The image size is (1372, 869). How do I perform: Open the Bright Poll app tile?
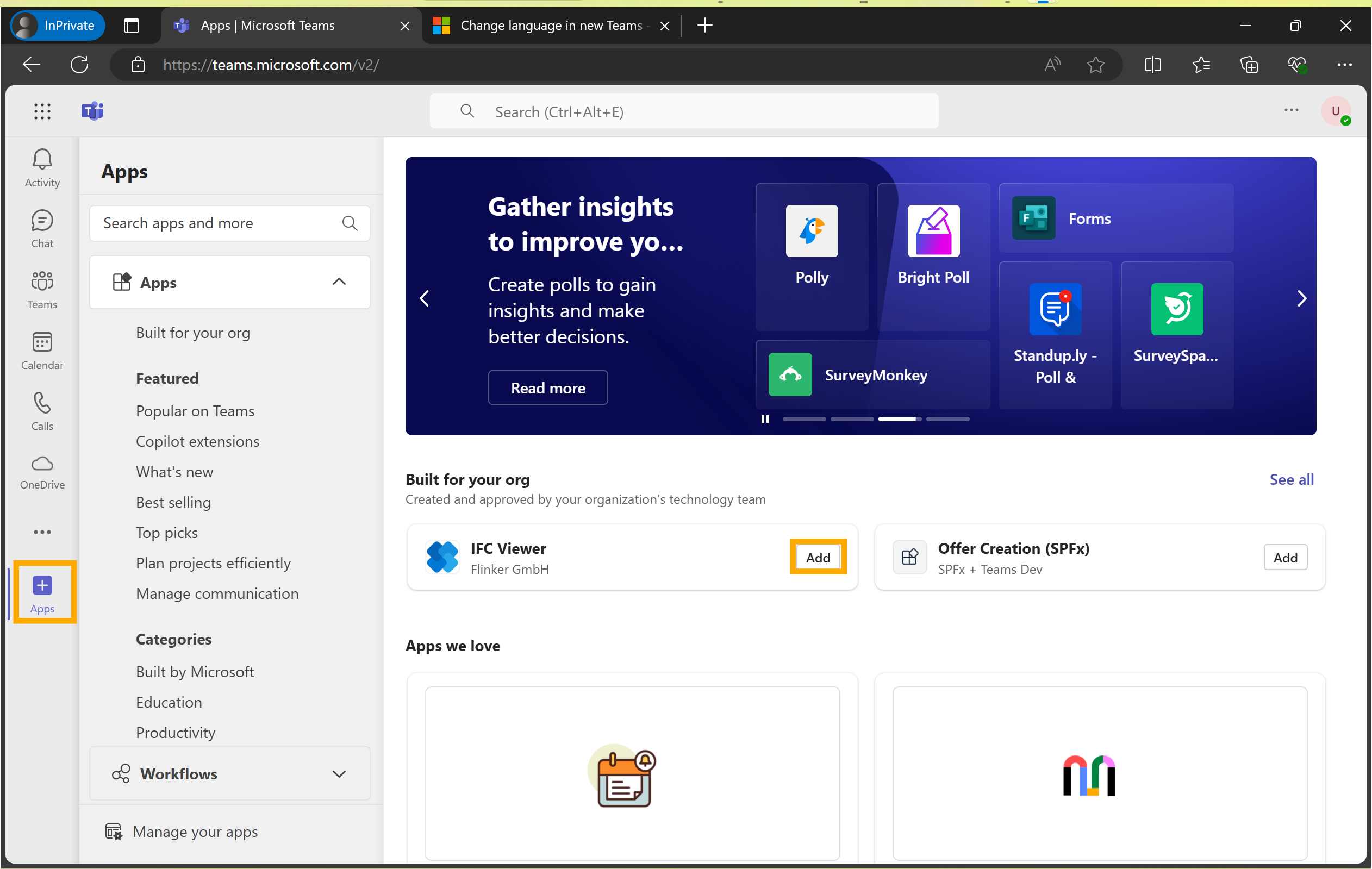tap(933, 257)
